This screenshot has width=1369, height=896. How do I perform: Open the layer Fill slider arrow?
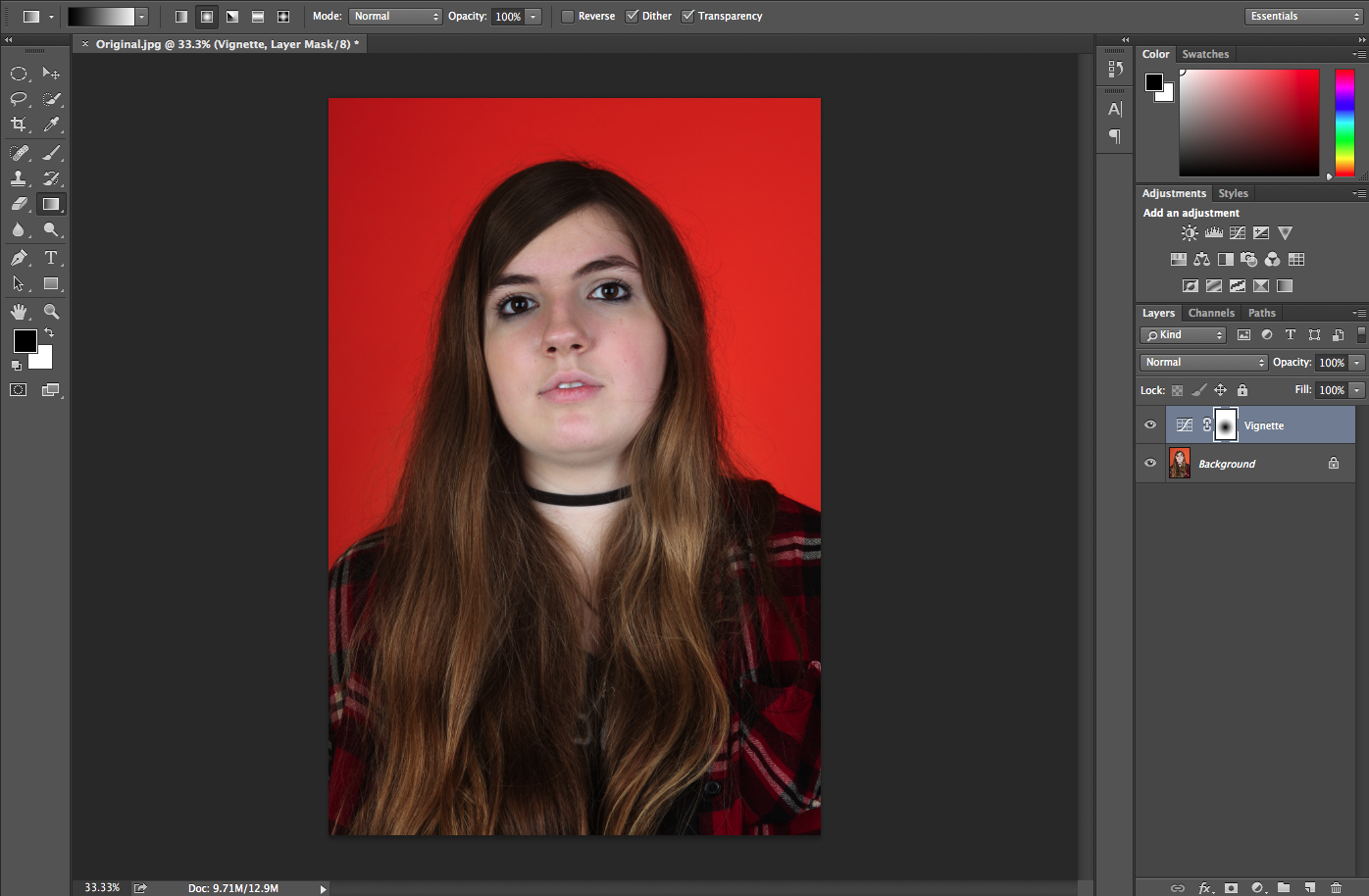1357,390
